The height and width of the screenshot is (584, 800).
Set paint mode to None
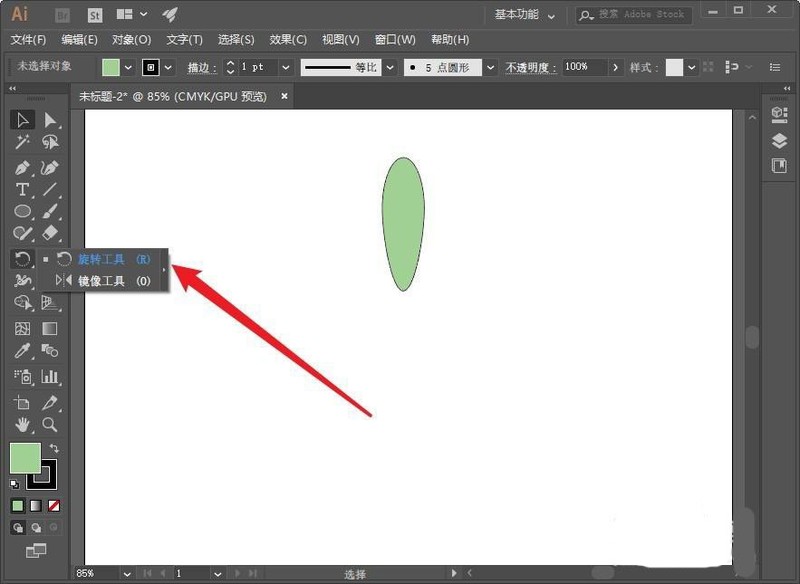pos(54,506)
